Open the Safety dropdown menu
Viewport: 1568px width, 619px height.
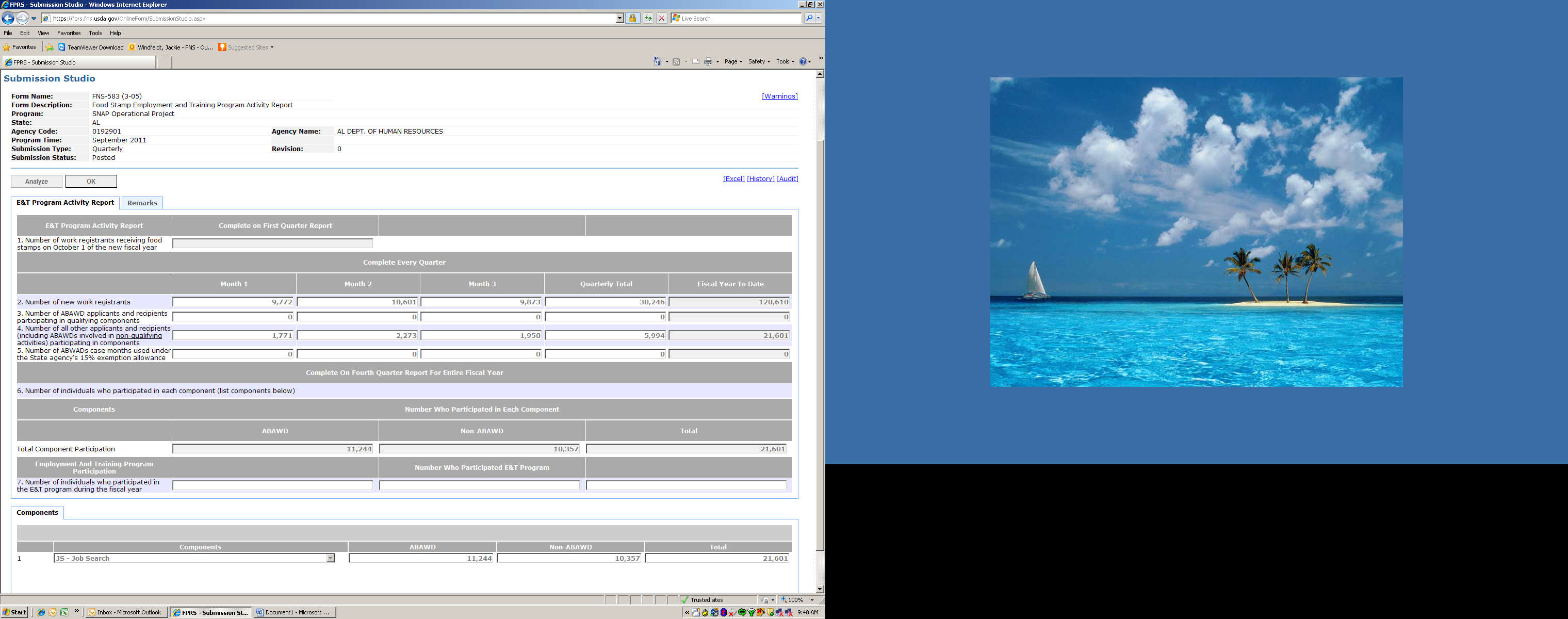(x=758, y=61)
